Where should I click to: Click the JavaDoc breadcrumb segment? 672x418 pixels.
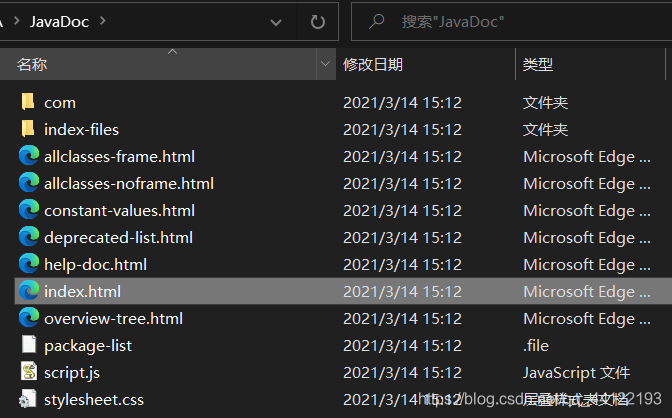[x=59, y=21]
